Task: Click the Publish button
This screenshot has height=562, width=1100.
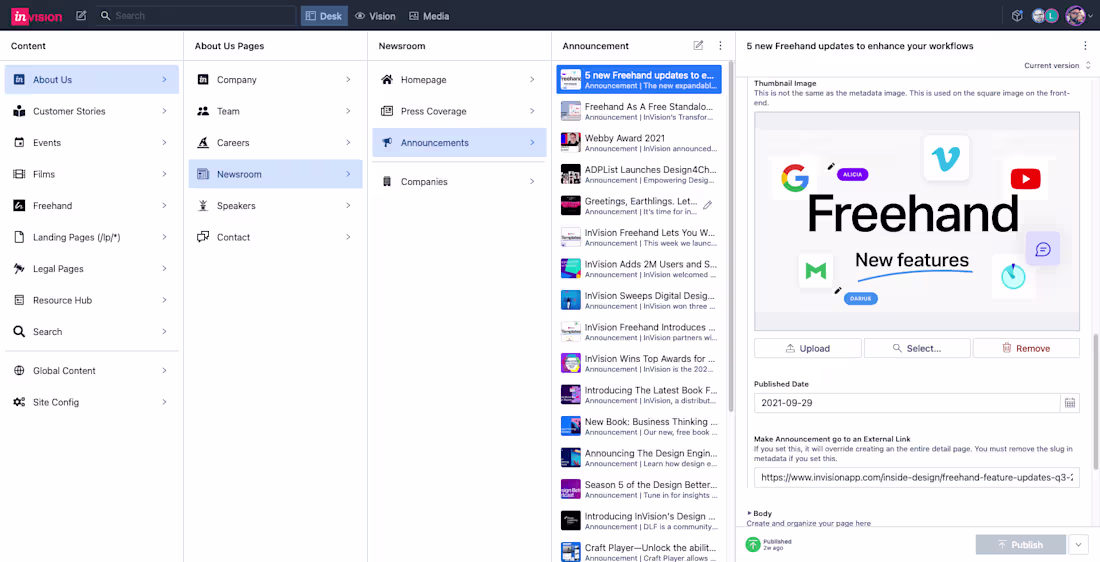Action: point(1019,544)
